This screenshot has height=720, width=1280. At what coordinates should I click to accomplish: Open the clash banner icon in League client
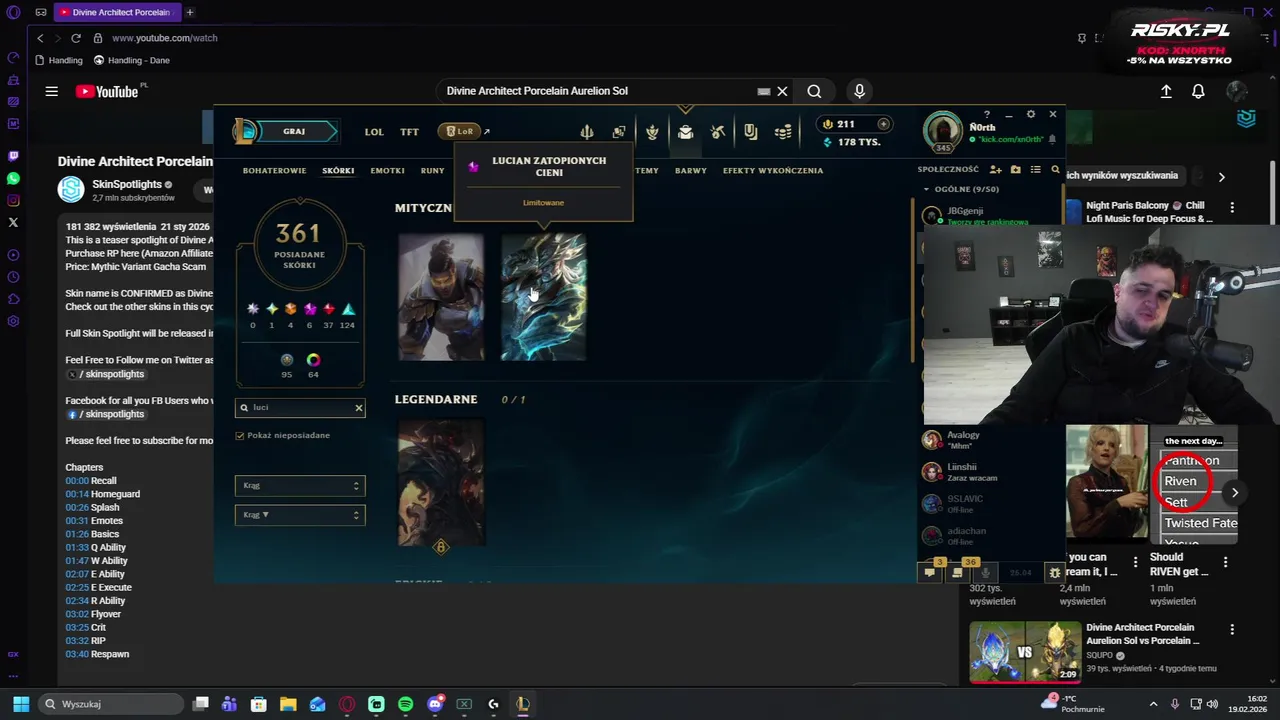click(751, 132)
